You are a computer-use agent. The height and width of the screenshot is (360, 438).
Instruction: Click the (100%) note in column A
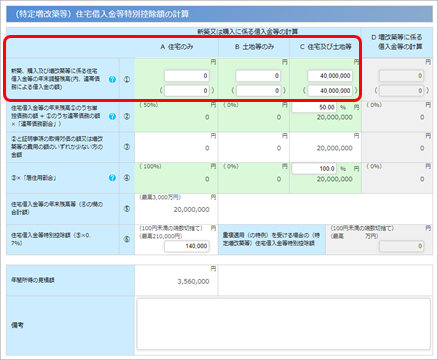pyautogui.click(x=150, y=166)
